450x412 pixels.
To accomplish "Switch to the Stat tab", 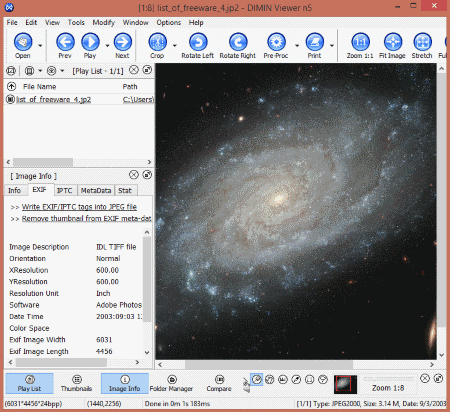I will click(125, 190).
